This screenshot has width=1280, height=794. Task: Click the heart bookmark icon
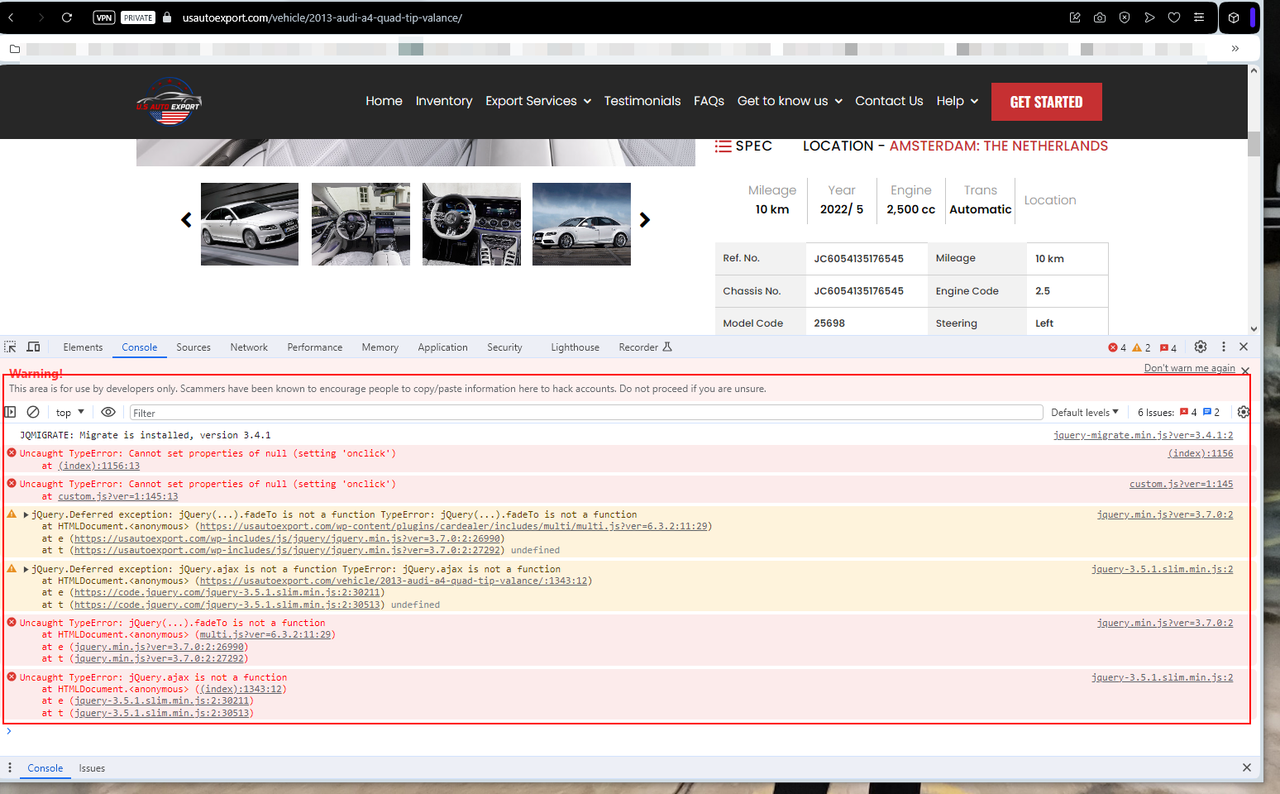pyautogui.click(x=1174, y=17)
